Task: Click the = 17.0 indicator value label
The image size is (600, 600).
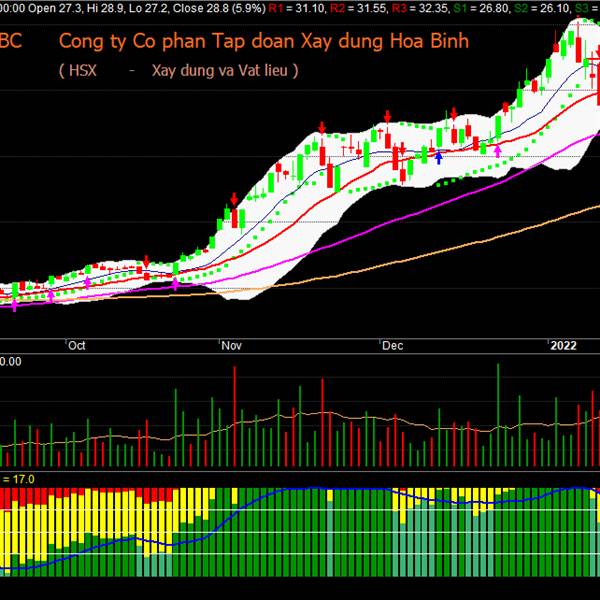Action: 18,479
